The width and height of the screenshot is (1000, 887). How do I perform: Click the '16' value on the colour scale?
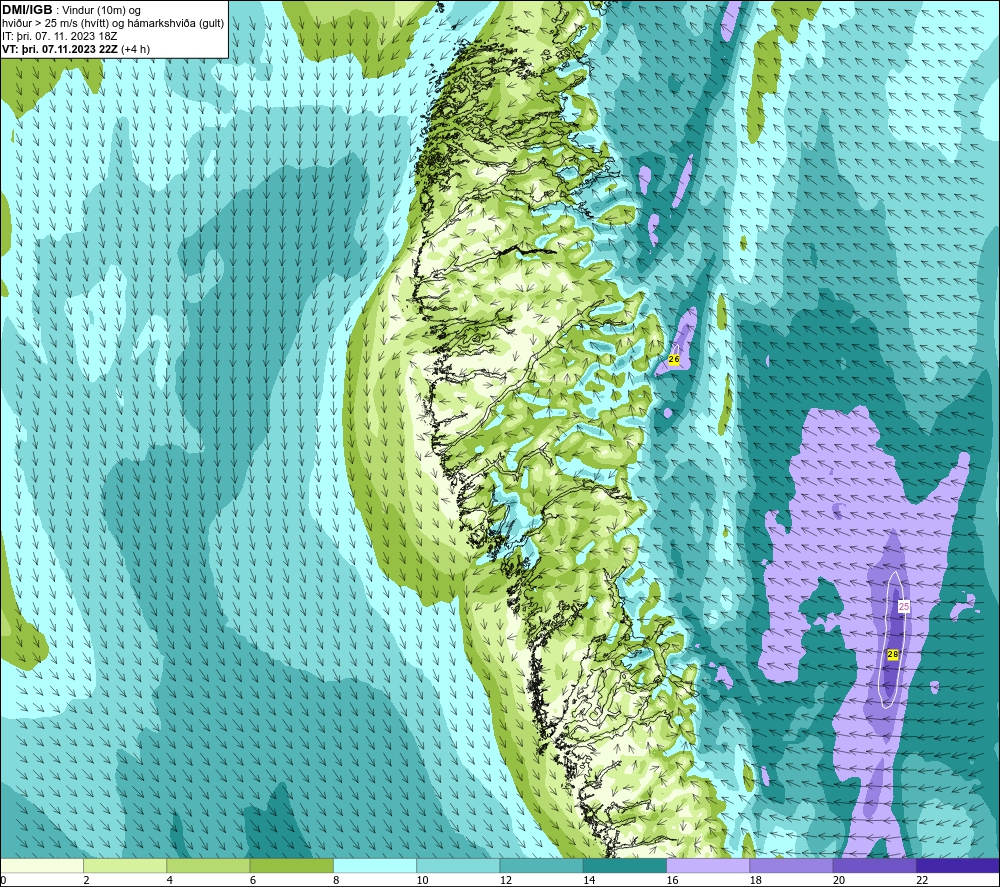coord(672,880)
